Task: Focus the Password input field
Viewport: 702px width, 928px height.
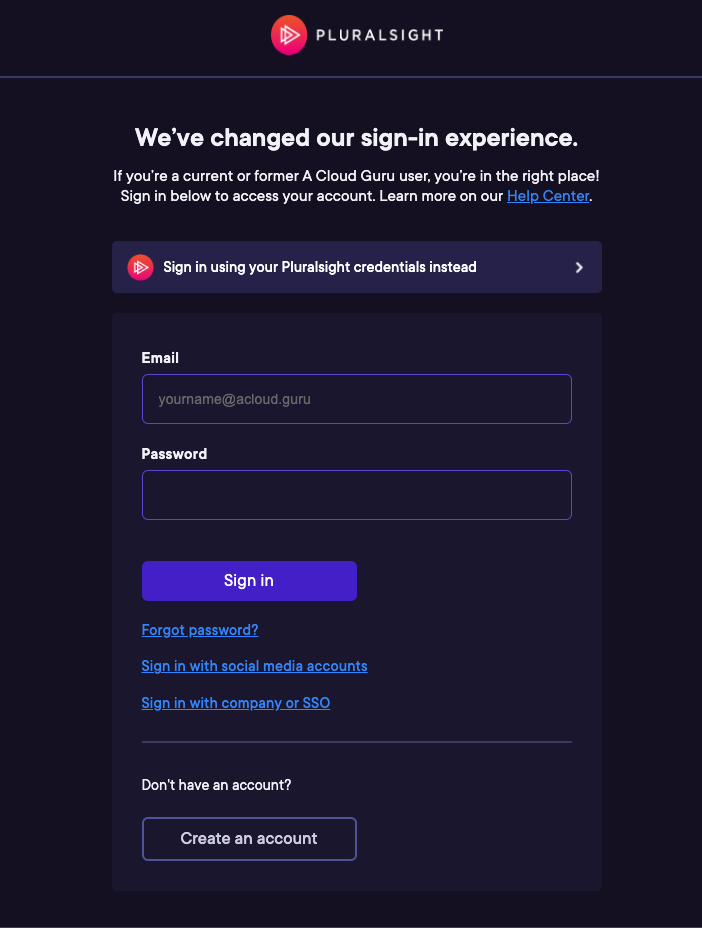Action: click(x=356, y=494)
